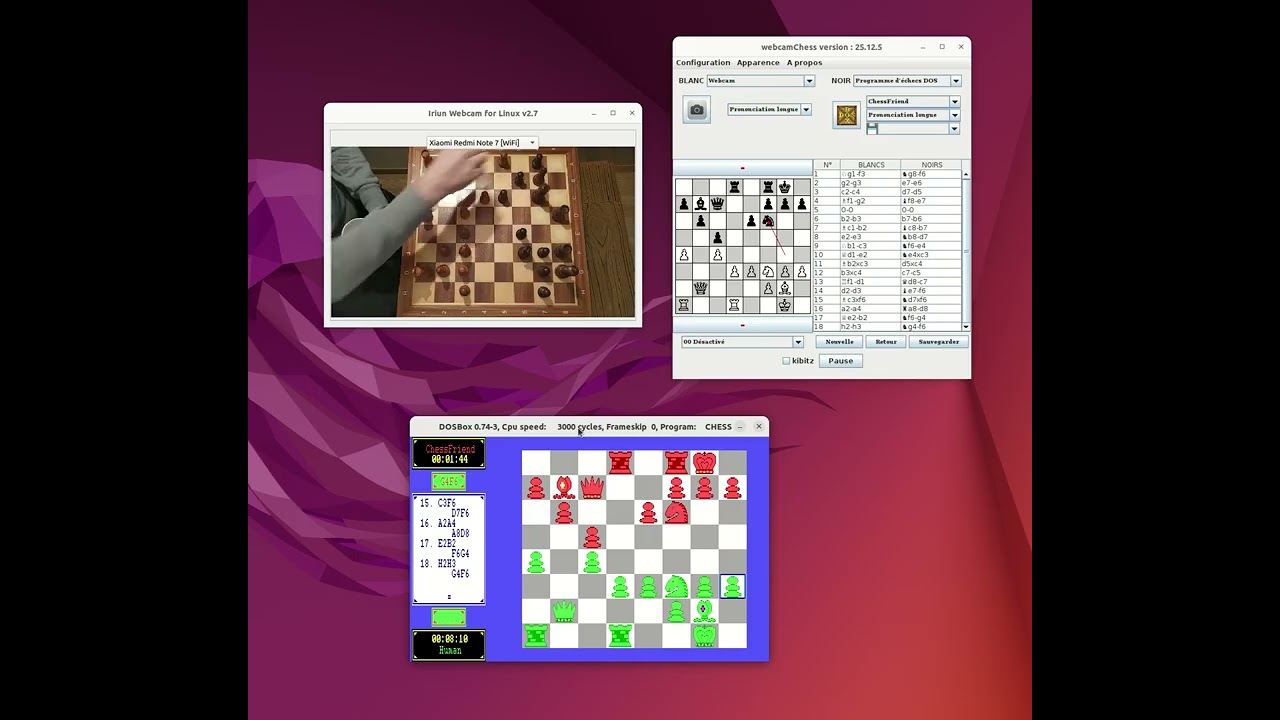
Task: Close the Iriun Webcam window
Action: coord(632,113)
